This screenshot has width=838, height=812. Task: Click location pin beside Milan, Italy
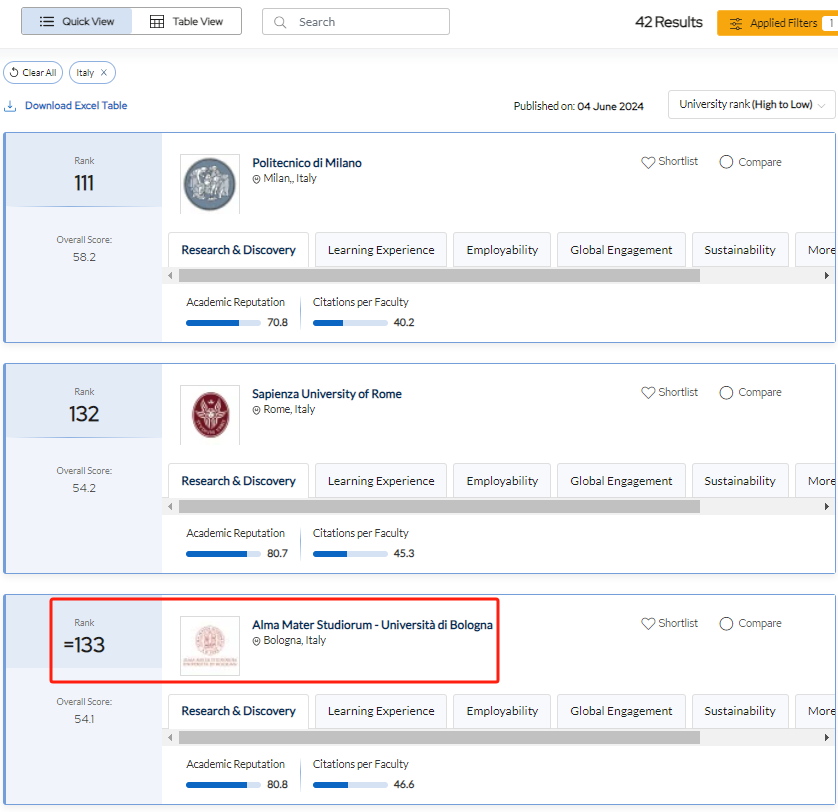tap(257, 179)
